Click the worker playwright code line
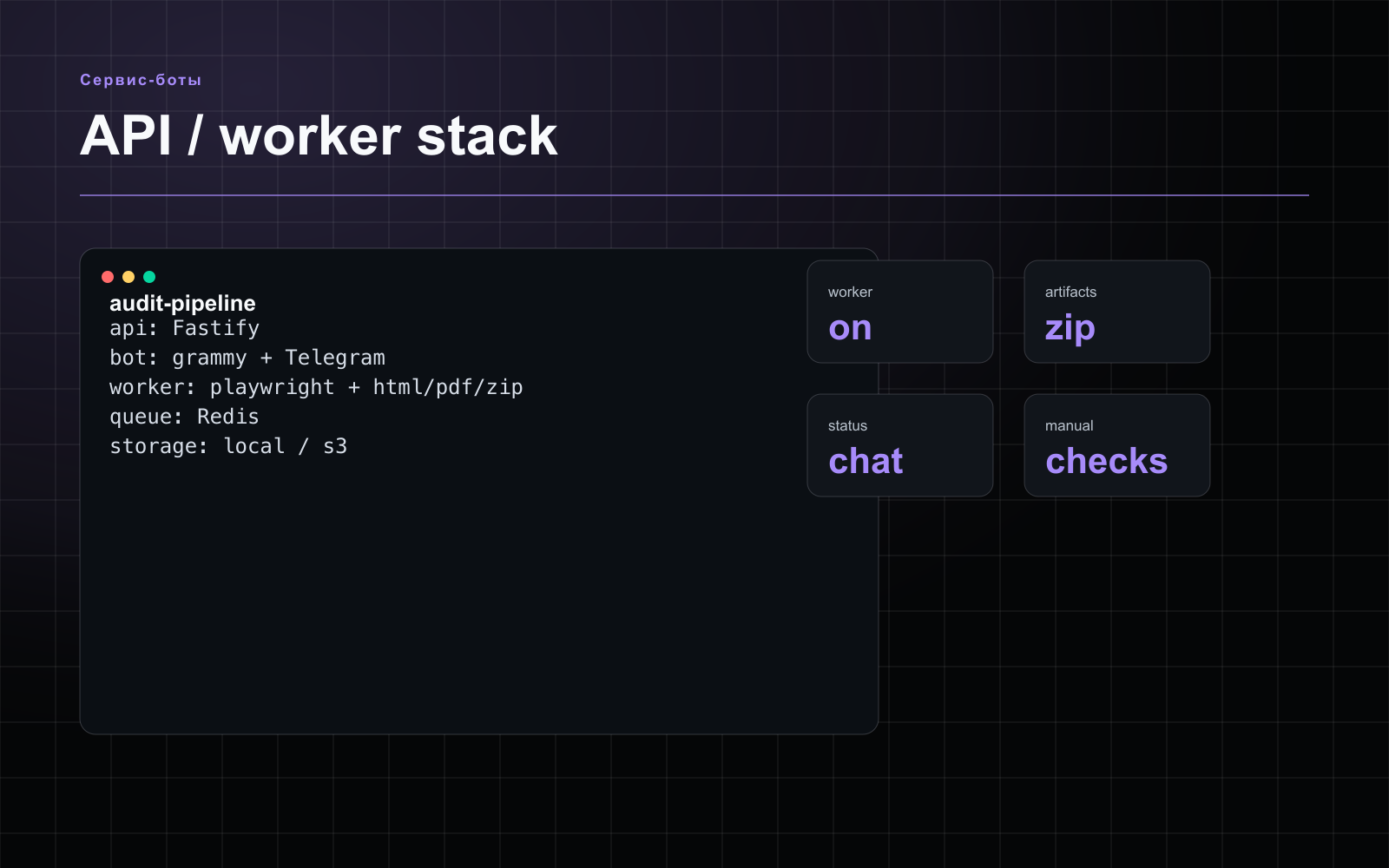The width and height of the screenshot is (1389, 868). coord(316,387)
